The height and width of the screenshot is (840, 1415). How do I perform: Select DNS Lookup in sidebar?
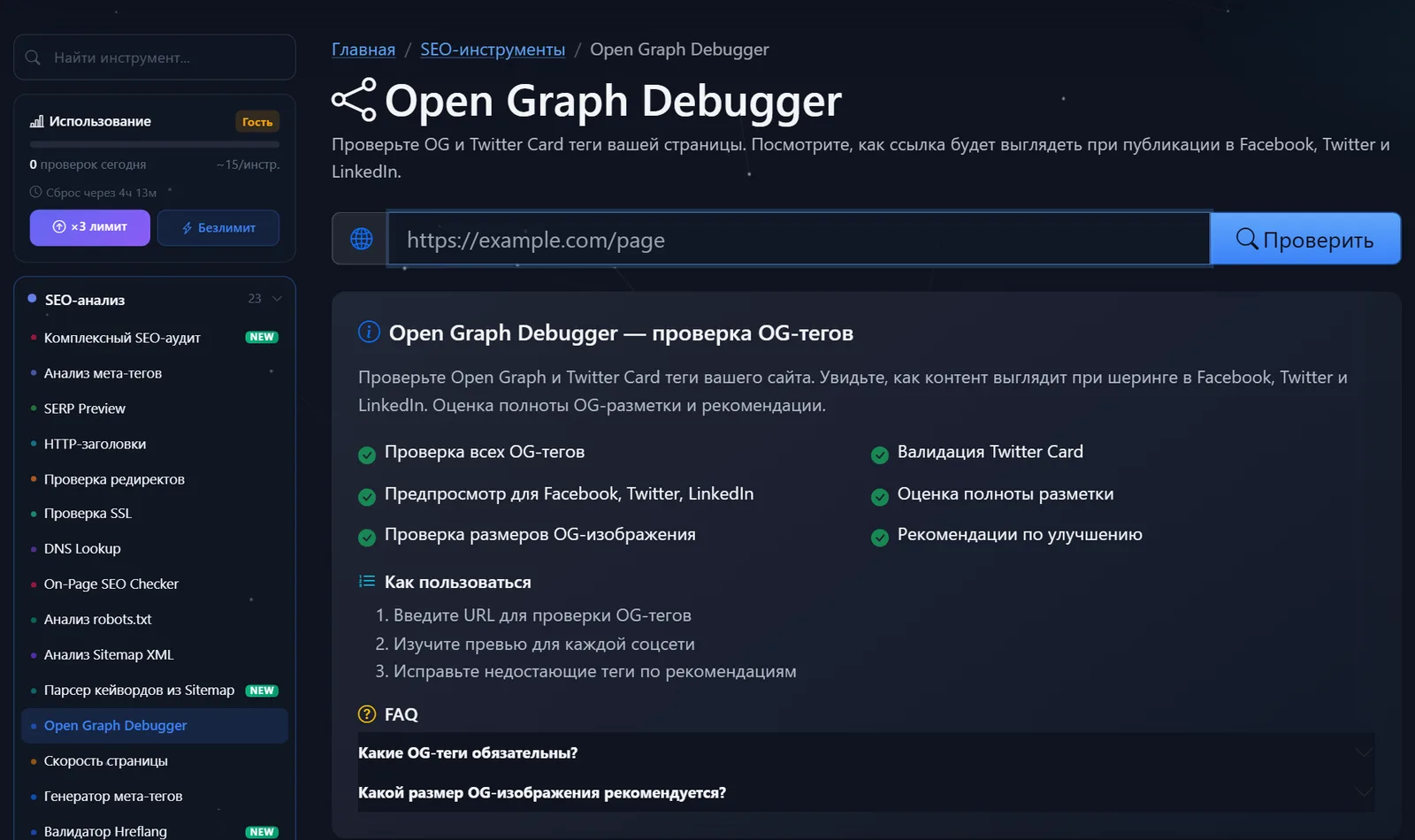coord(155,548)
